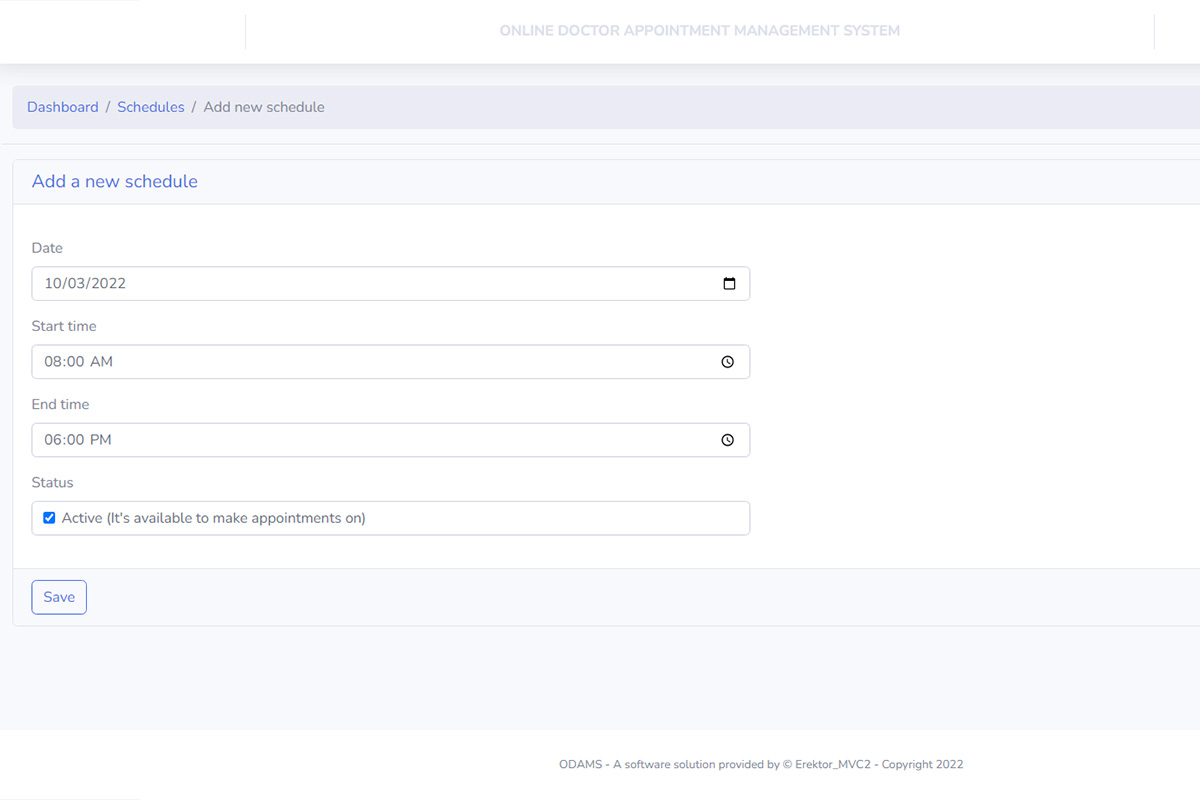
Task: Toggle the Active status checkbox
Action: tap(49, 518)
